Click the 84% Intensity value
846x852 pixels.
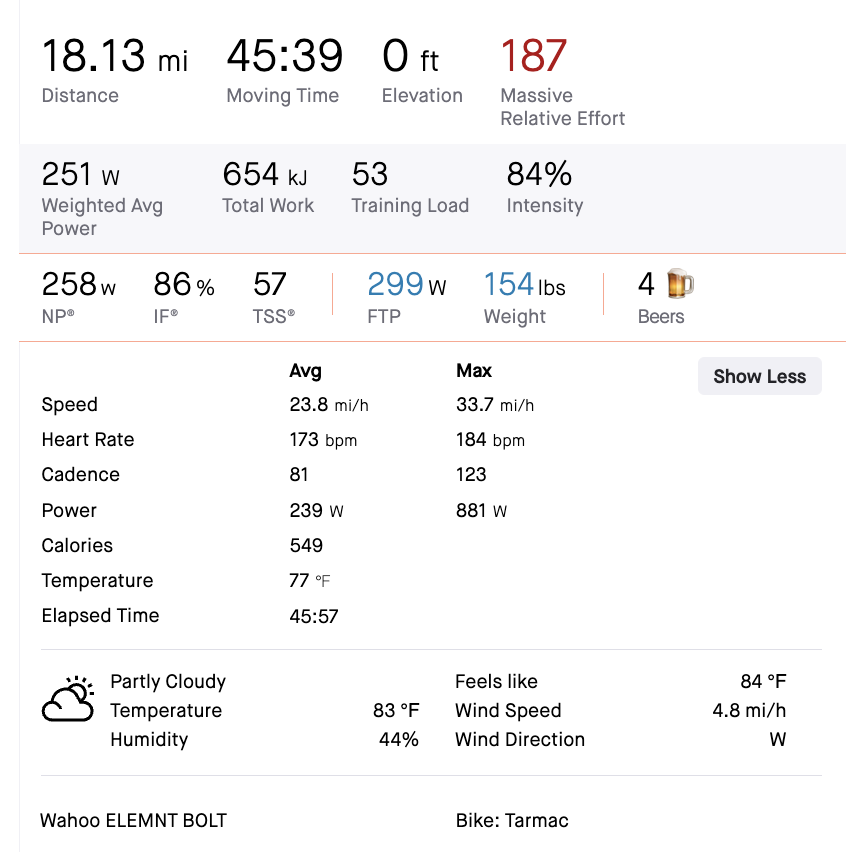coord(539,175)
